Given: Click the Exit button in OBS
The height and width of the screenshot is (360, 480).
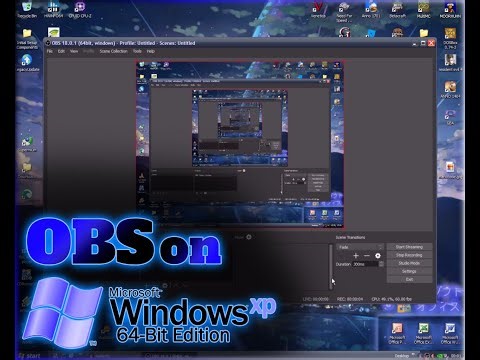Looking at the screenshot, I should [409, 279].
